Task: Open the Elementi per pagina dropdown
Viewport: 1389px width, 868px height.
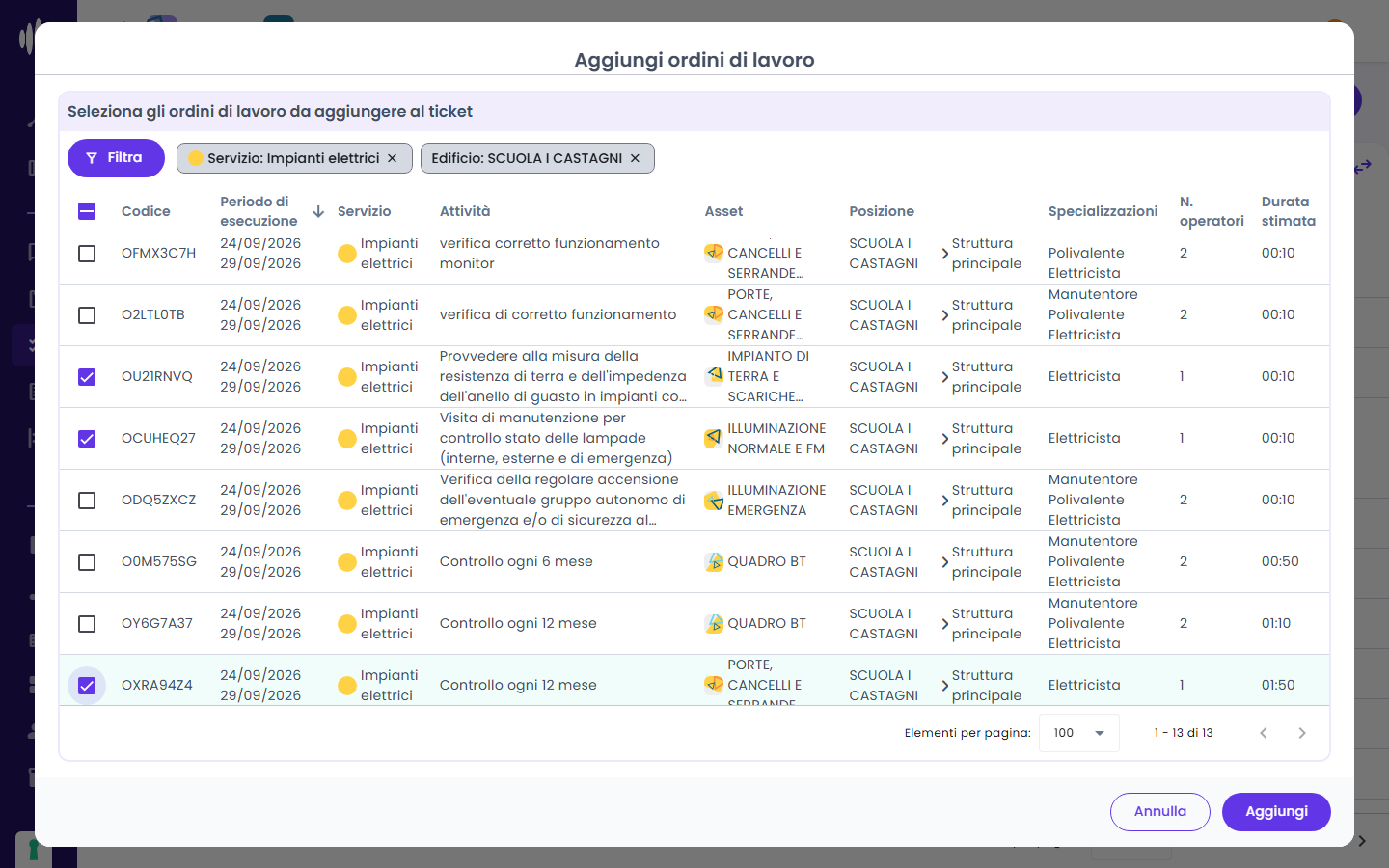Action: tap(1079, 733)
